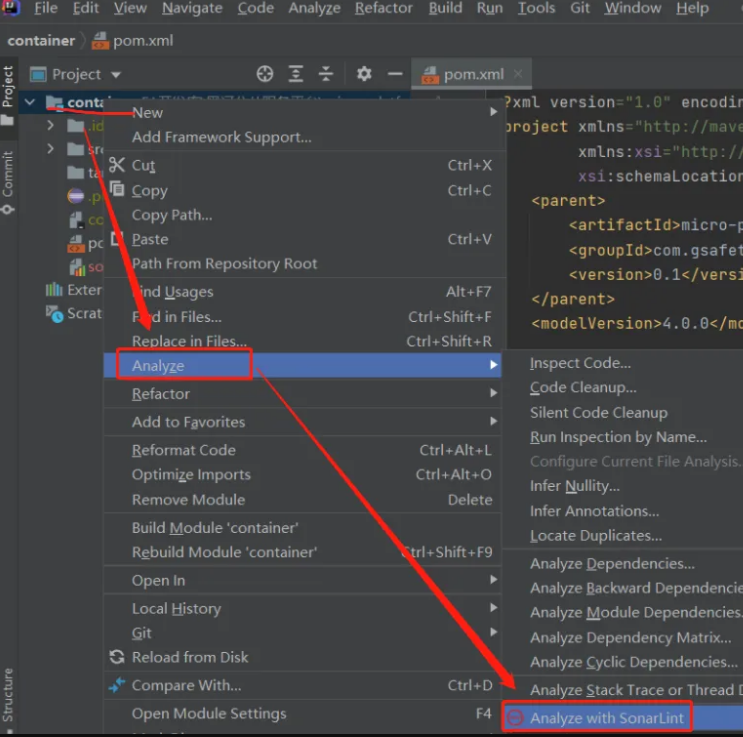Open the File menu
The image size is (743, 737).
pyautogui.click(x=45, y=8)
